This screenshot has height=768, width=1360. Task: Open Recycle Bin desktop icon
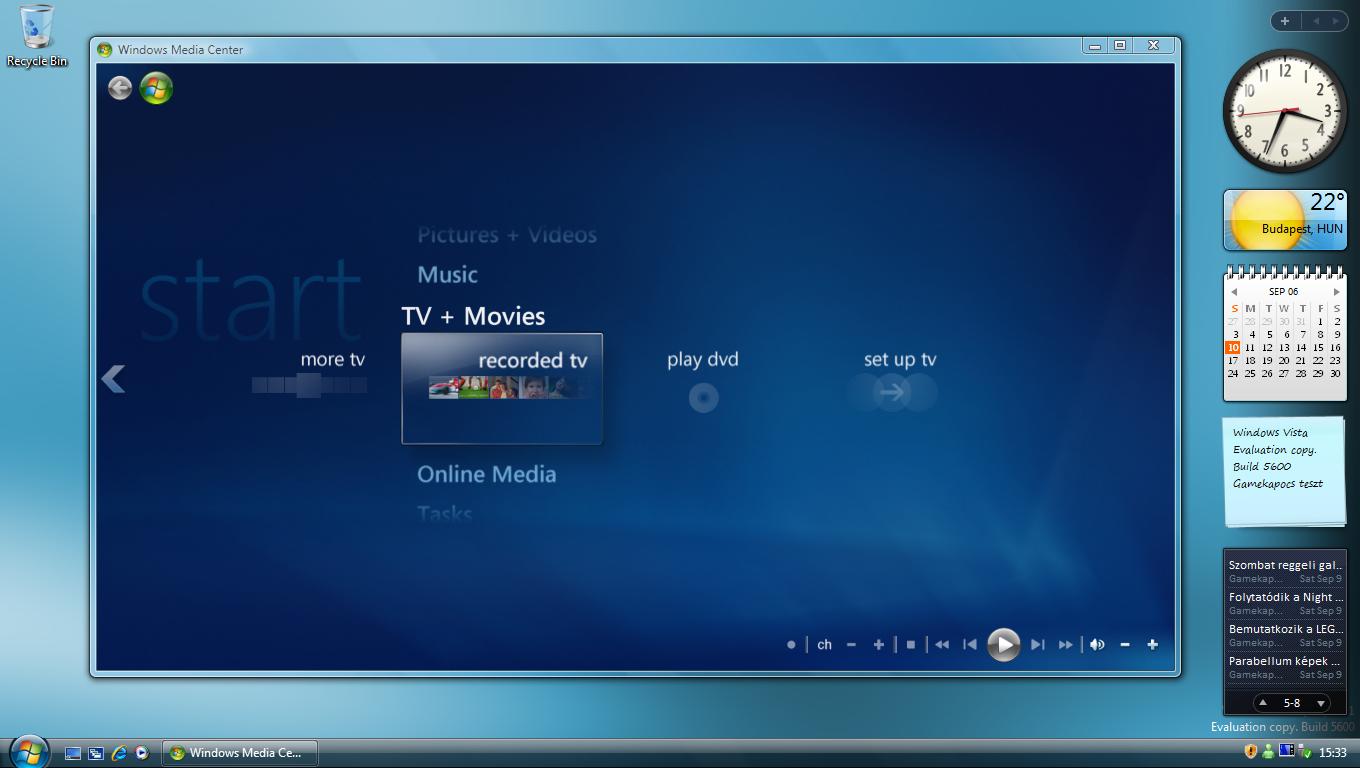[37, 36]
